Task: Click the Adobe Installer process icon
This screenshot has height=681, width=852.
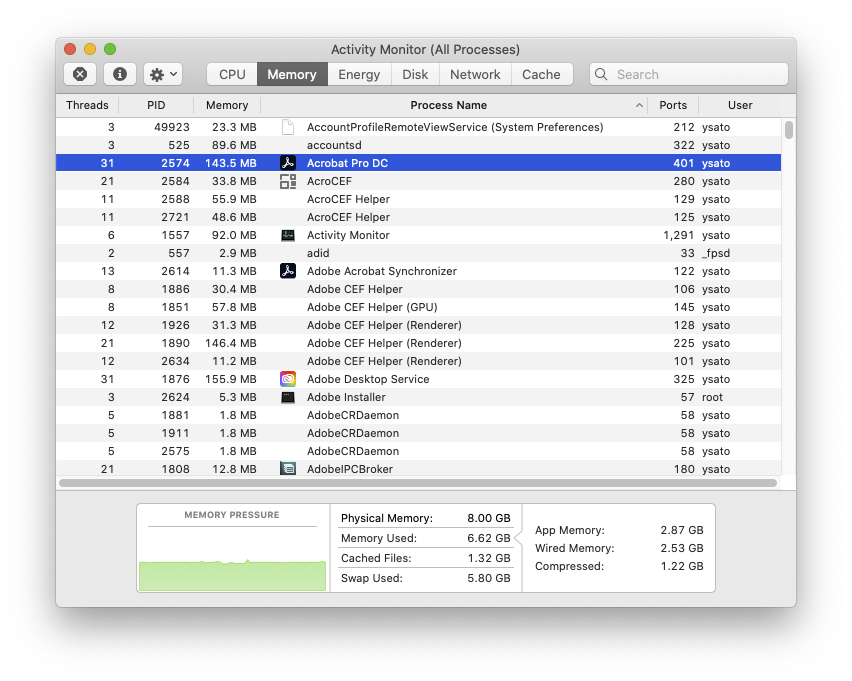Action: [x=288, y=397]
